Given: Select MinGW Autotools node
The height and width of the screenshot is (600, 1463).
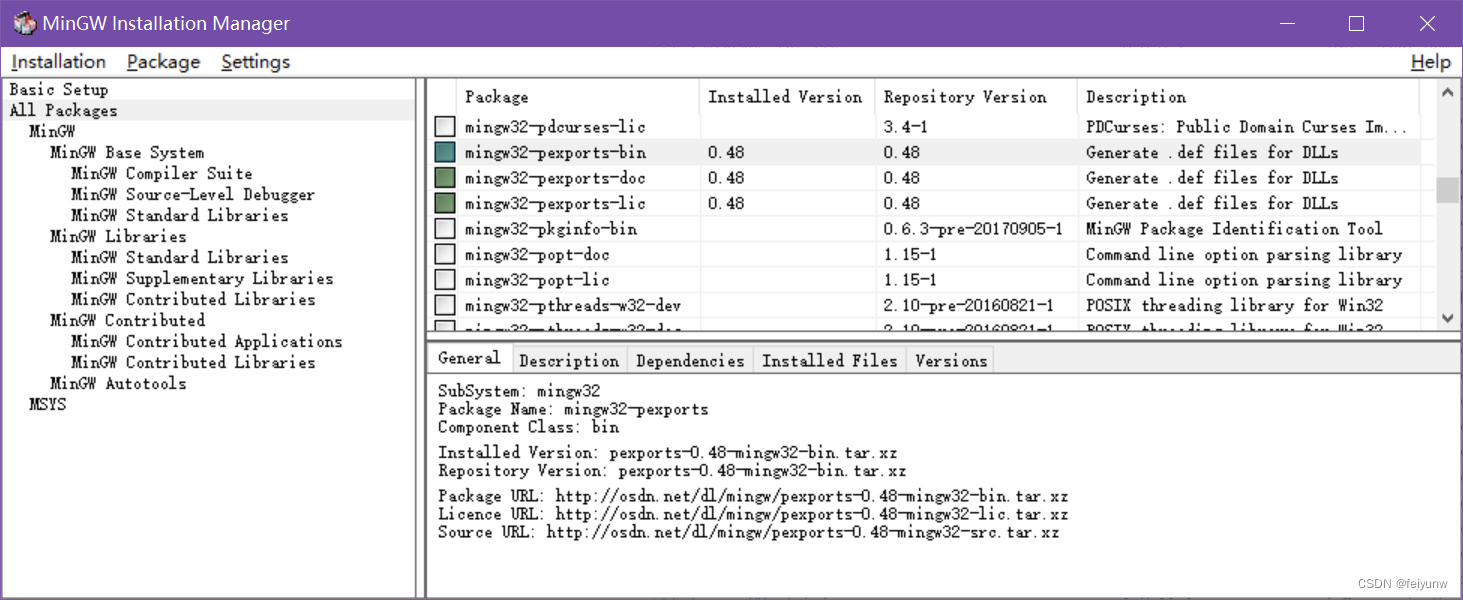Looking at the screenshot, I should 118,383.
